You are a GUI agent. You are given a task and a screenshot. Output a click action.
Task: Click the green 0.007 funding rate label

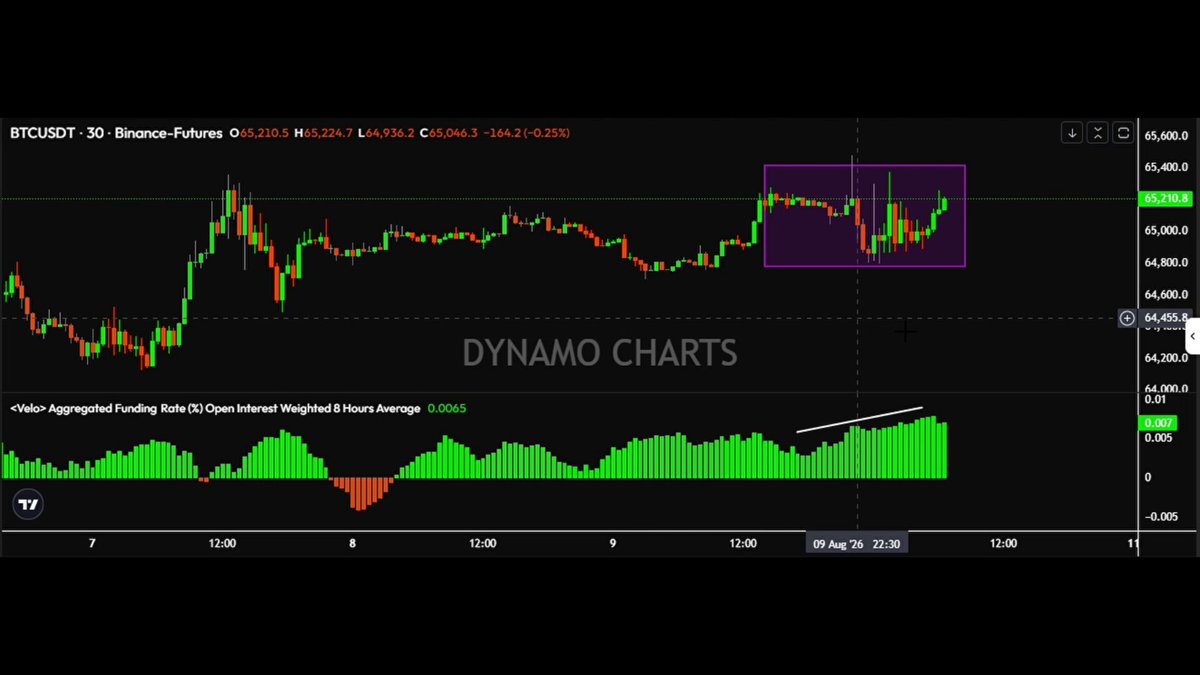[x=1159, y=423]
